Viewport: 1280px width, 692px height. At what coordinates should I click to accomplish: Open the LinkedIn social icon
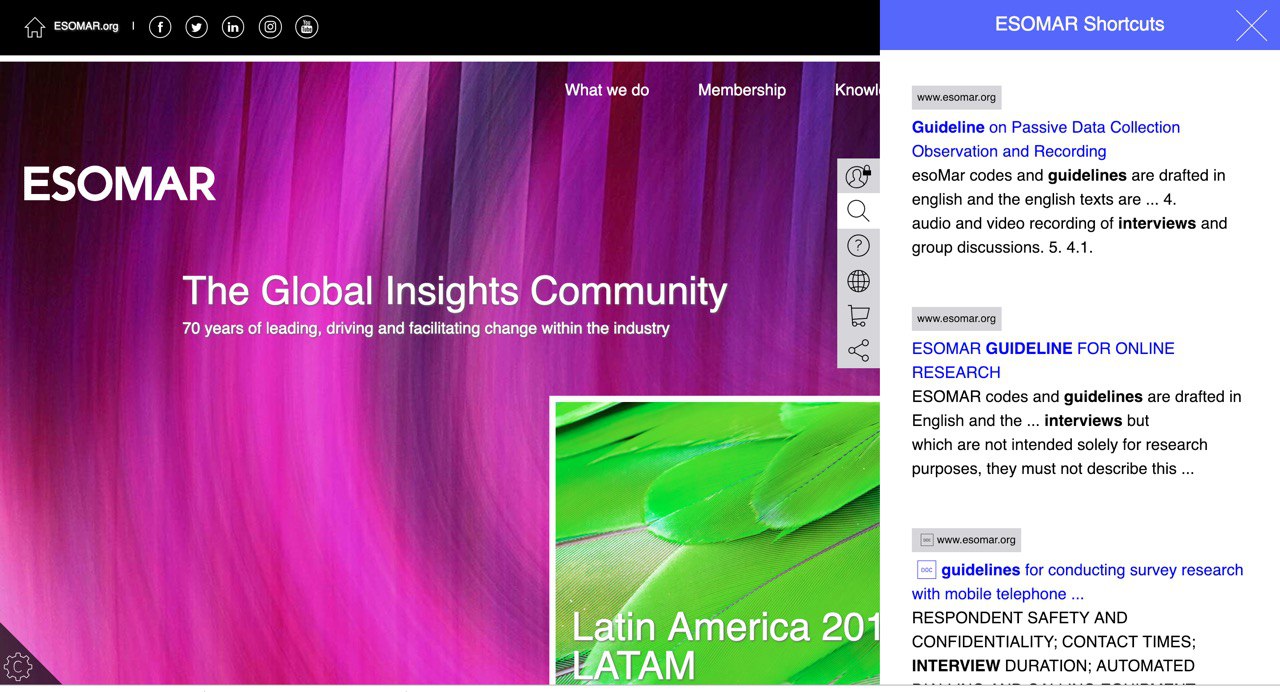point(233,27)
